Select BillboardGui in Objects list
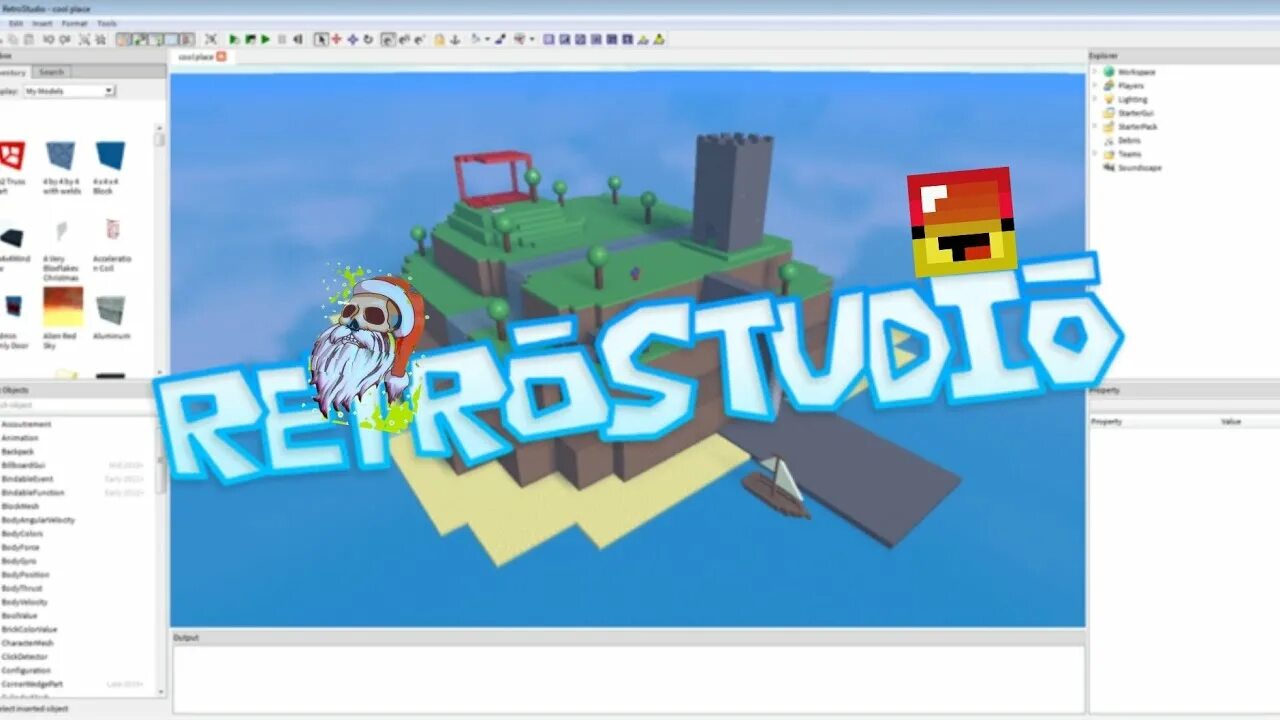This screenshot has height=720, width=1280. tap(23, 465)
